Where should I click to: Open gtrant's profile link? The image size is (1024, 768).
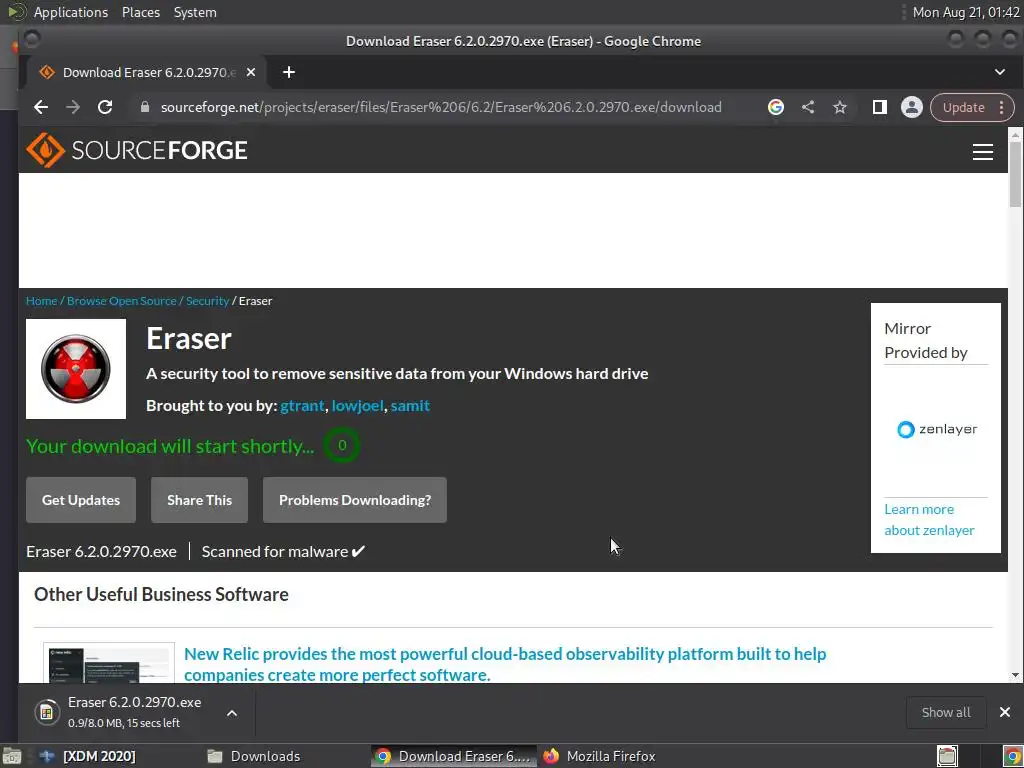(x=302, y=406)
